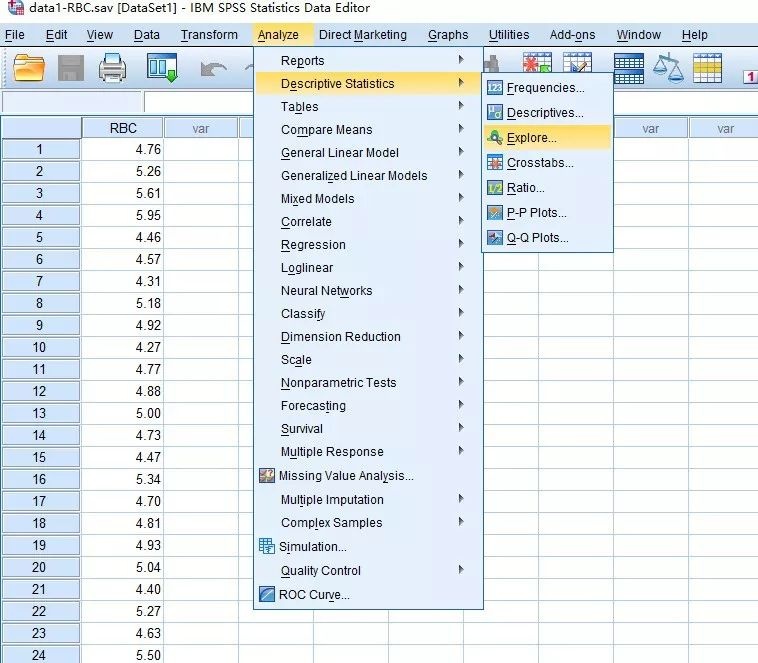Image resolution: width=758 pixels, height=663 pixels.
Task: Open the Transform menu
Action: (209, 35)
